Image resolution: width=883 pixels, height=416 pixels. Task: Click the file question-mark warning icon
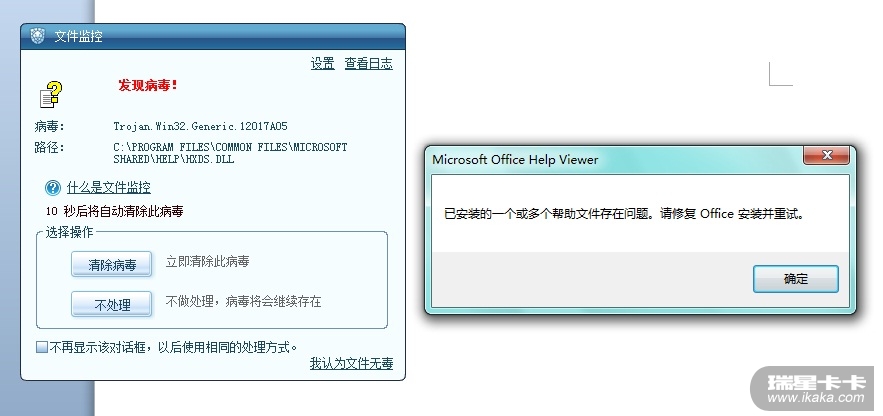pyautogui.click(x=51, y=93)
